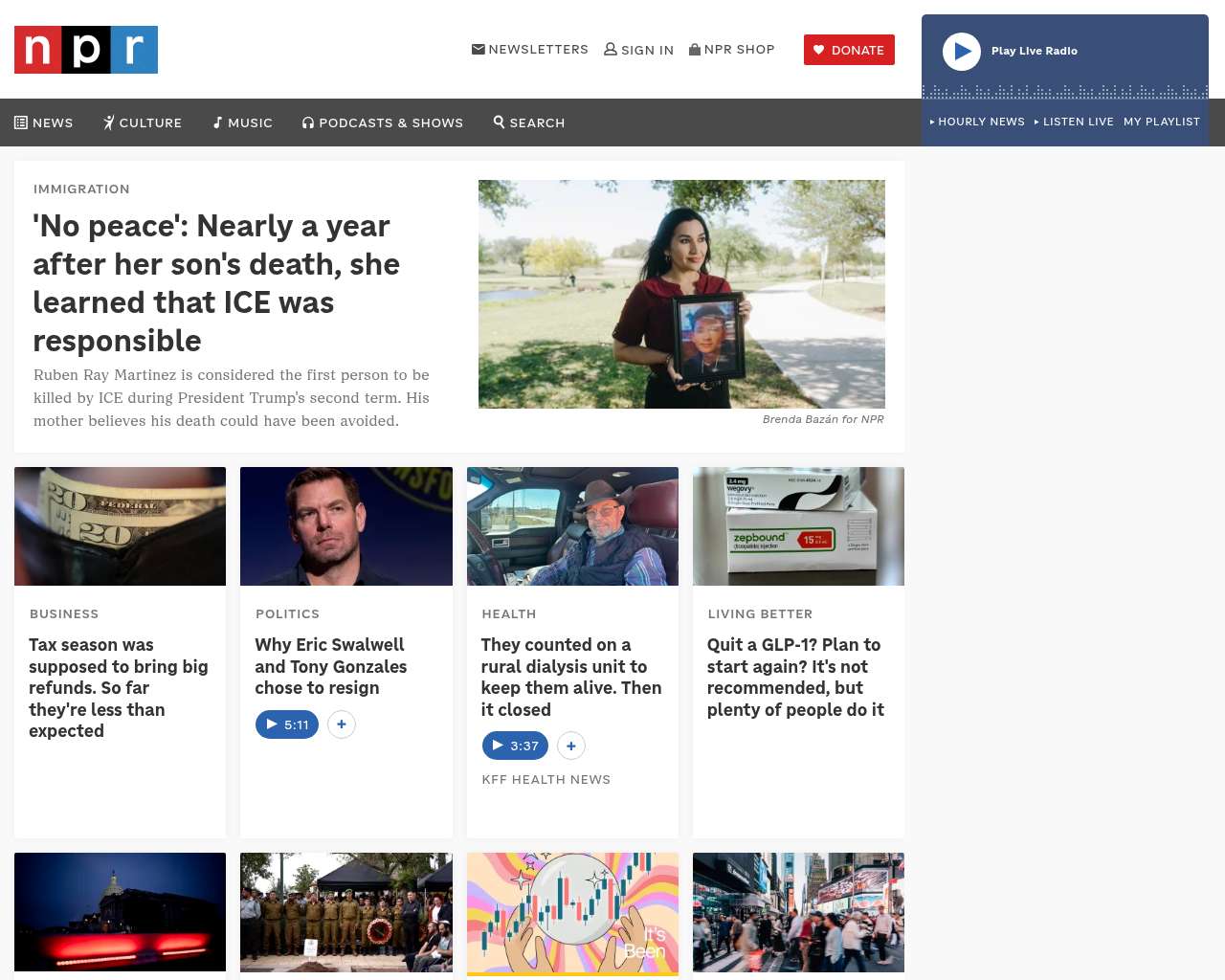Click the Play Live Radio label
Image resolution: width=1225 pixels, height=980 pixels.
[x=1035, y=51]
